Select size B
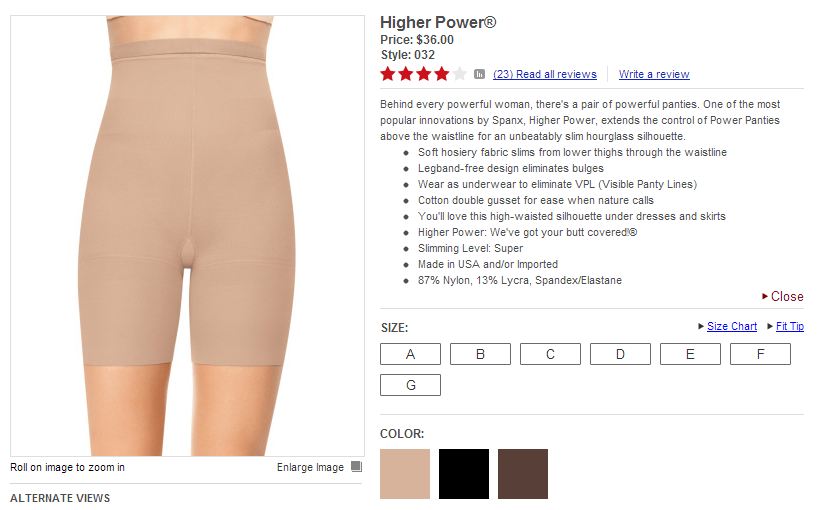Image resolution: width=822 pixels, height=510 pixels. (480, 354)
